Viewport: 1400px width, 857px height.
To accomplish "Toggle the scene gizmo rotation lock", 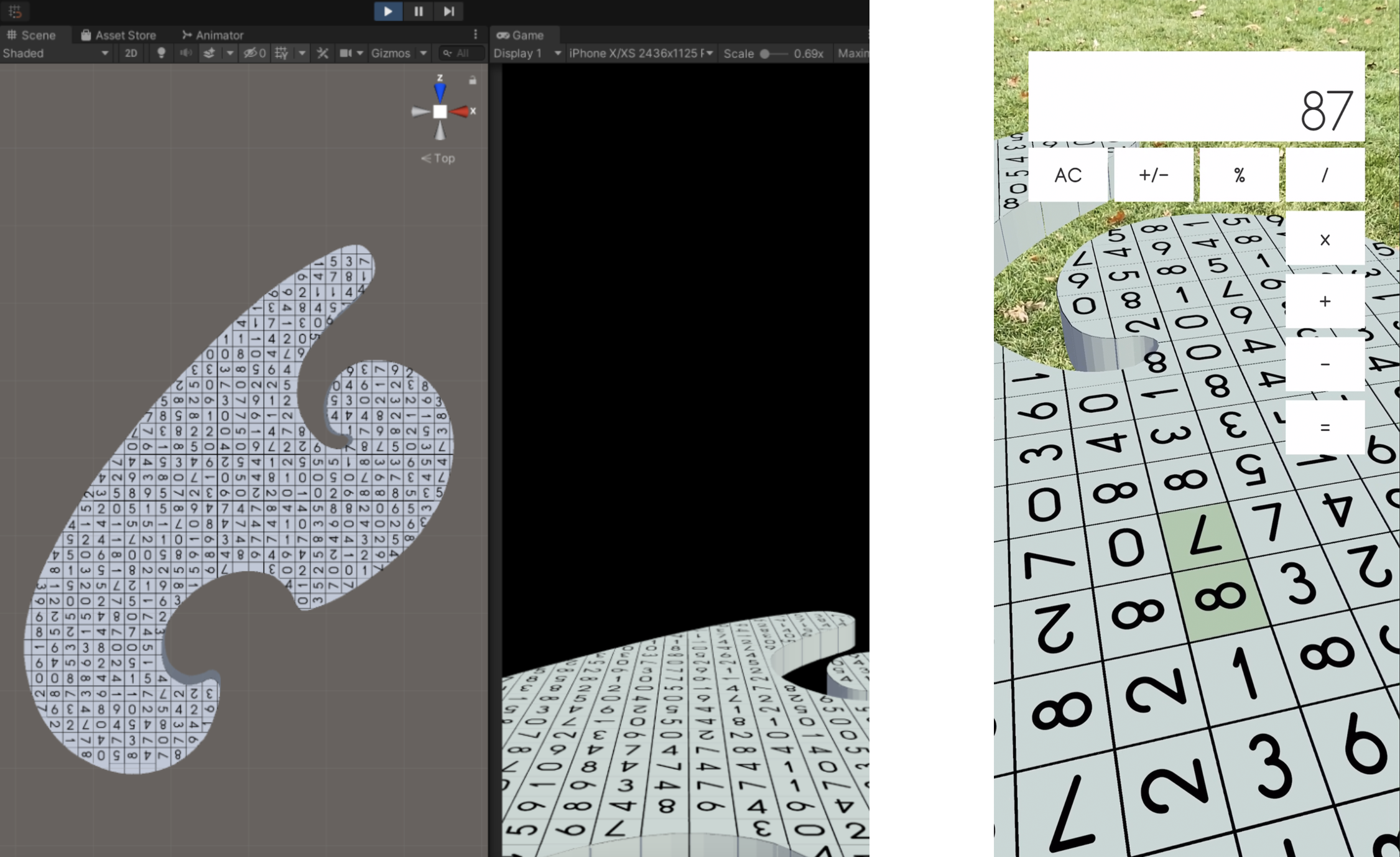I will (x=473, y=80).
